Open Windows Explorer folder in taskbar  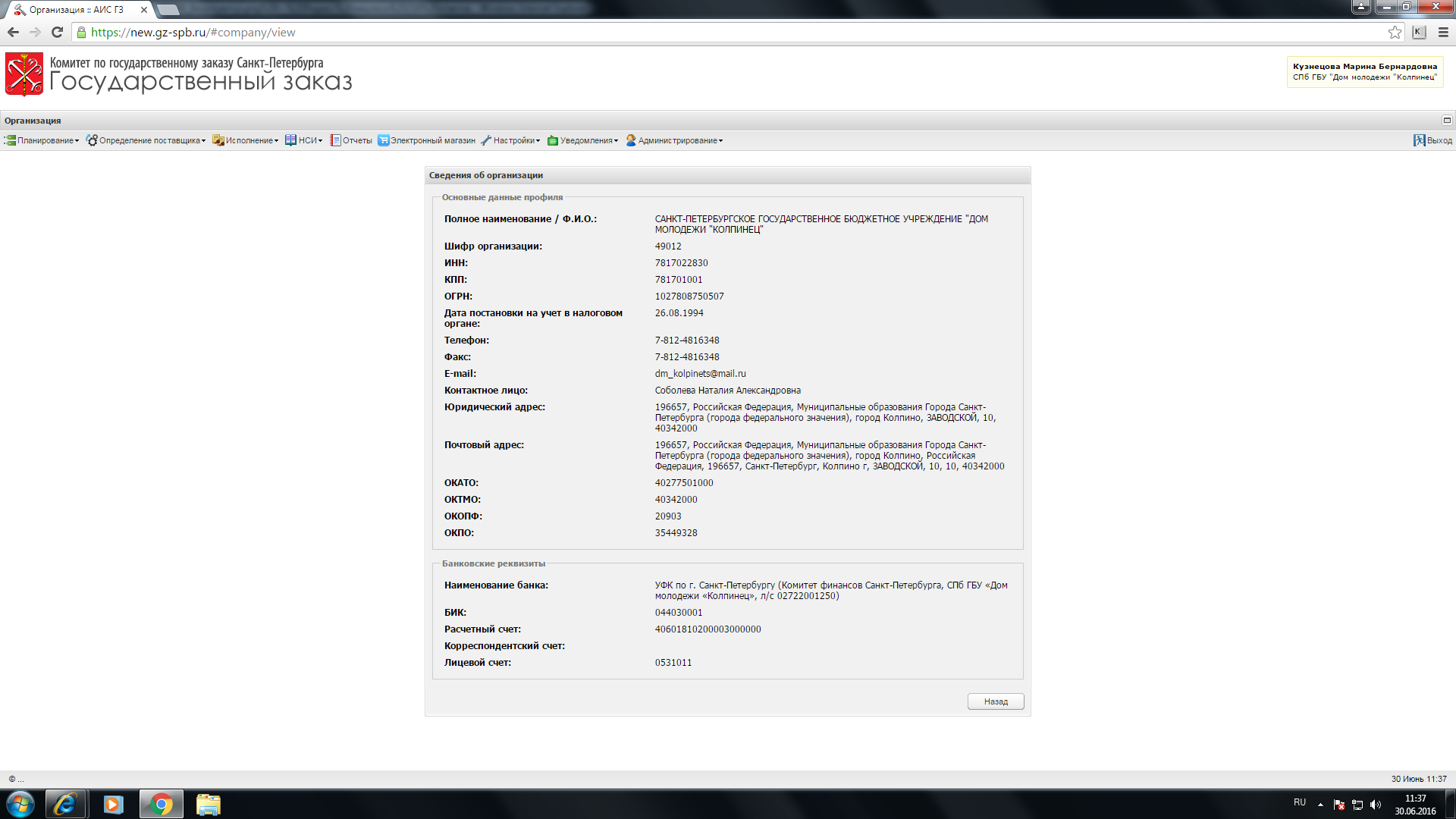pos(208,804)
